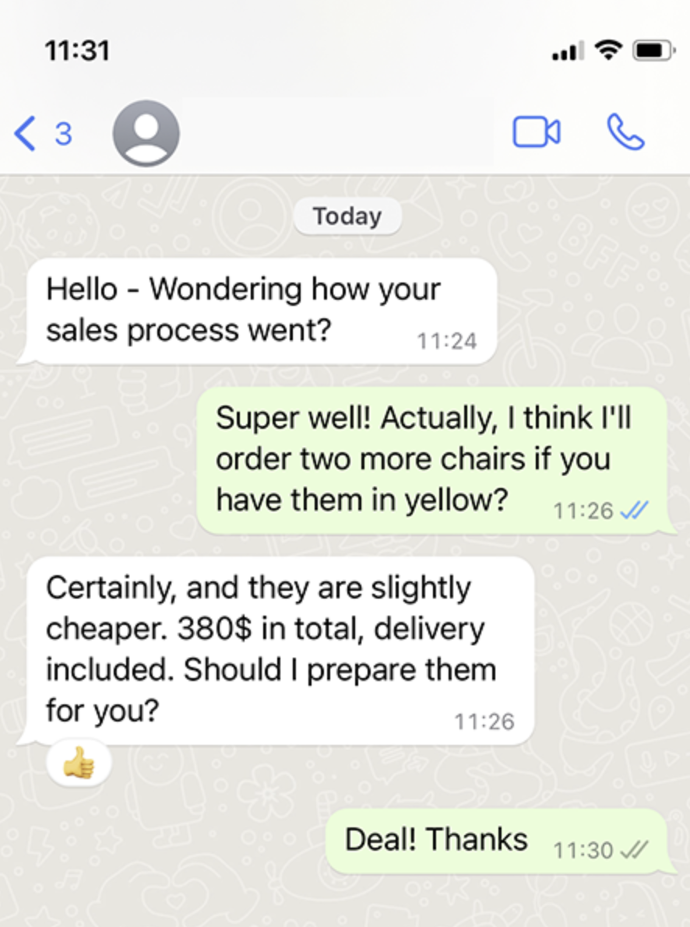This screenshot has height=927, width=690.
Task: Tap the 11:31 status bar clock
Action: tap(77, 51)
